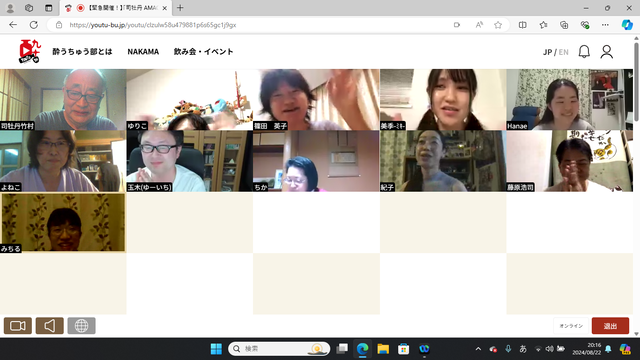The width and height of the screenshot is (640, 360).
Task: Open the browser profile icon
Action: click(x=10, y=8)
